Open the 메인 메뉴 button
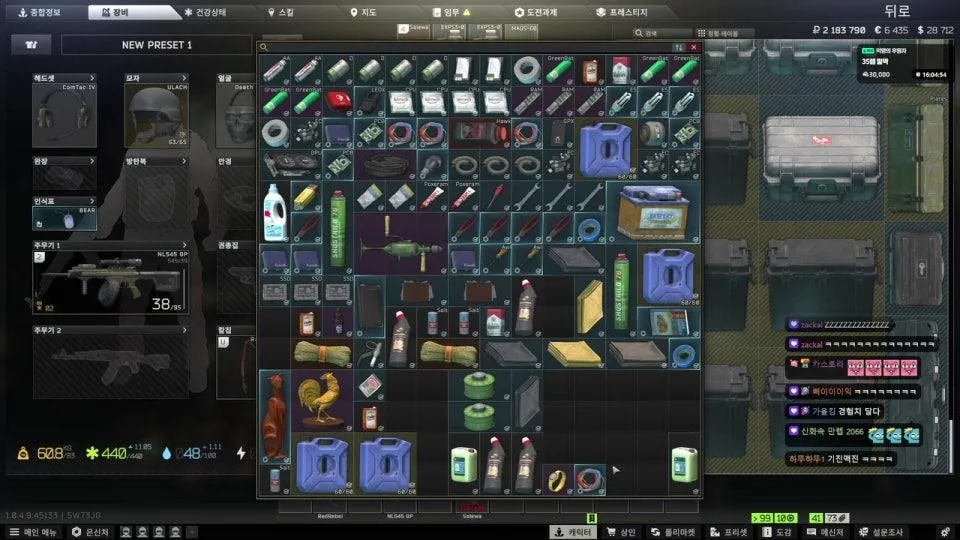Image resolution: width=960 pixels, height=540 pixels. (x=34, y=532)
